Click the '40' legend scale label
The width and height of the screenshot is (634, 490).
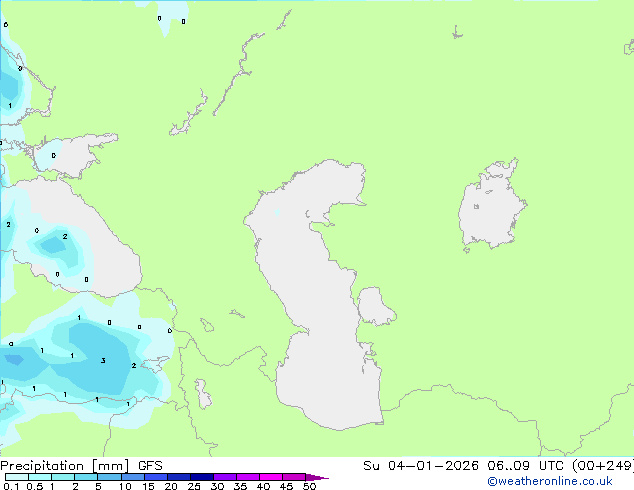tap(263, 486)
